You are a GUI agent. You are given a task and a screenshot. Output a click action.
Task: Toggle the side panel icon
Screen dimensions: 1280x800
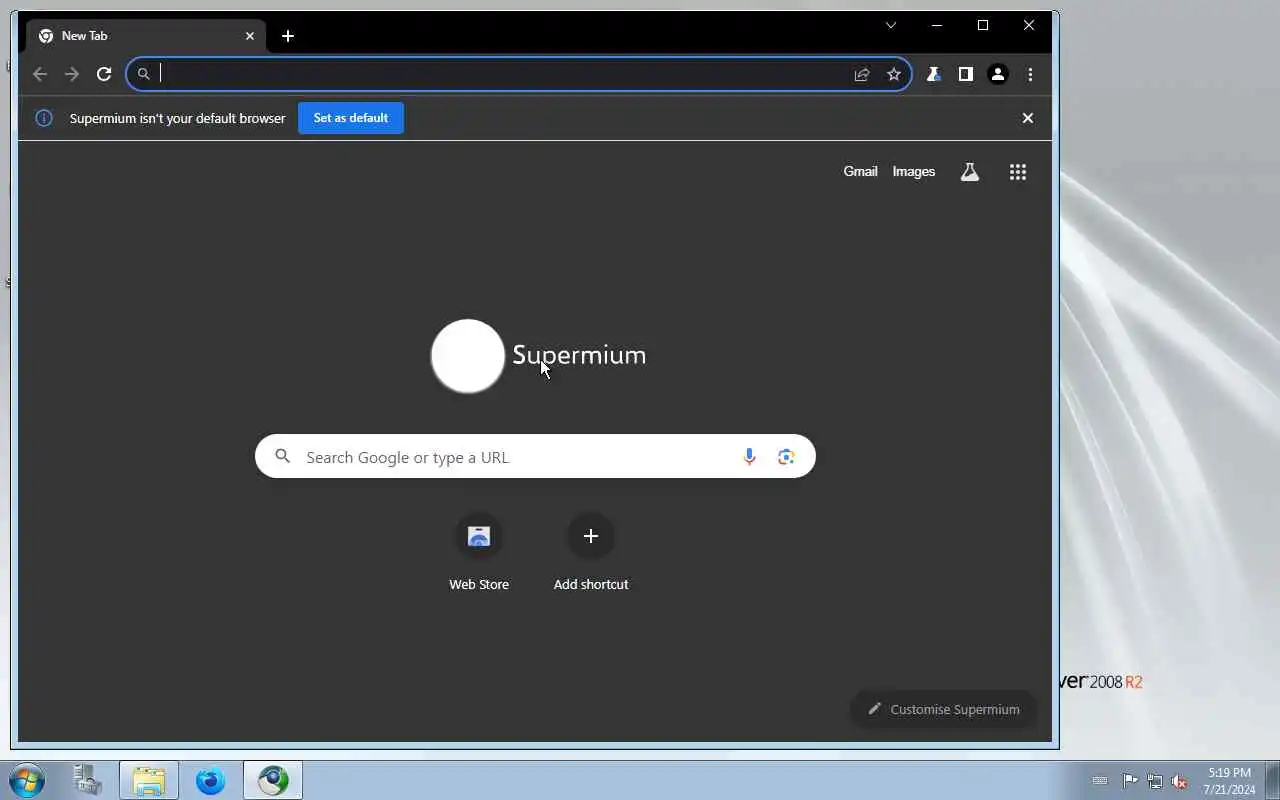(x=965, y=74)
